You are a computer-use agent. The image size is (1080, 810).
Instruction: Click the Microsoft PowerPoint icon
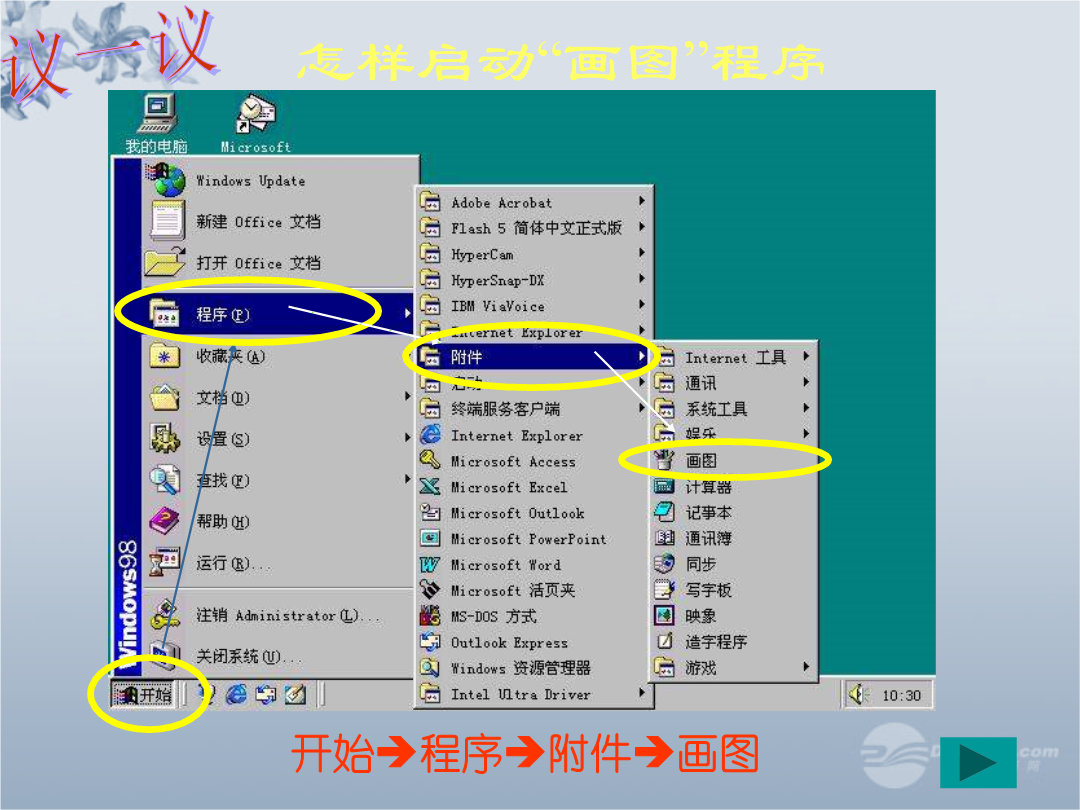click(x=430, y=538)
